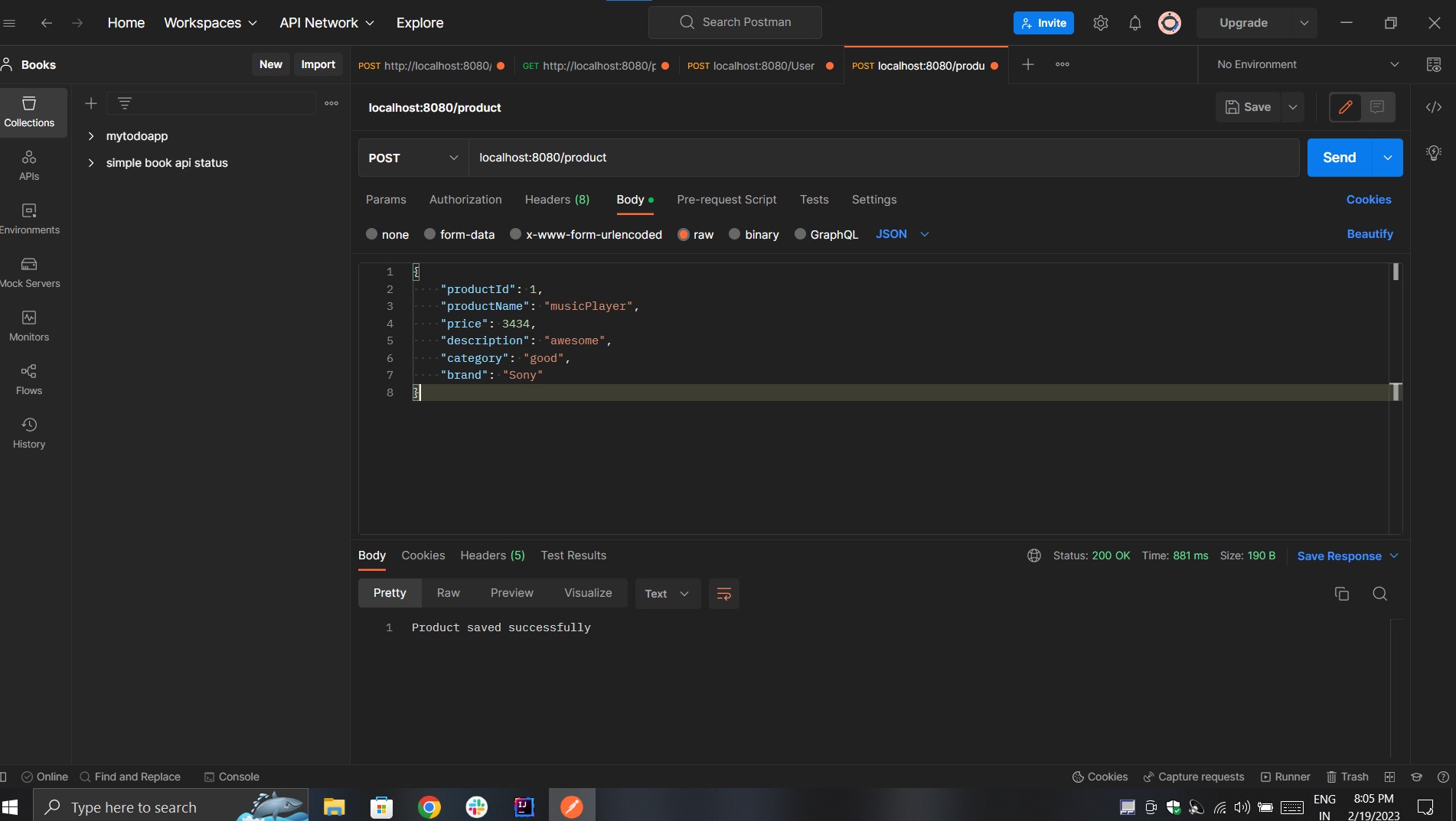The width and height of the screenshot is (1456, 821).
Task: Select the form-data body type
Action: pyautogui.click(x=459, y=235)
